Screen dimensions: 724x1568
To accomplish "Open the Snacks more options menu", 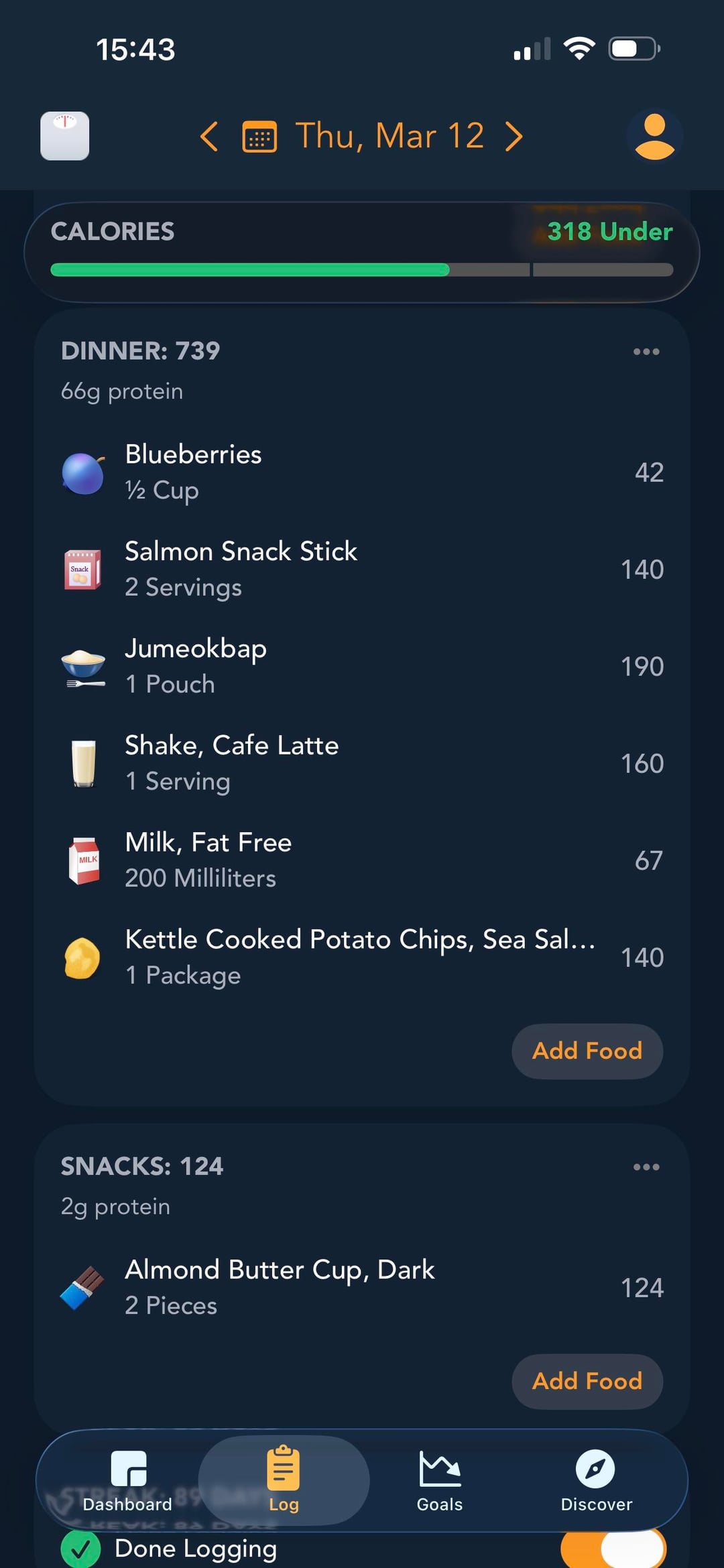I will pos(646,1167).
